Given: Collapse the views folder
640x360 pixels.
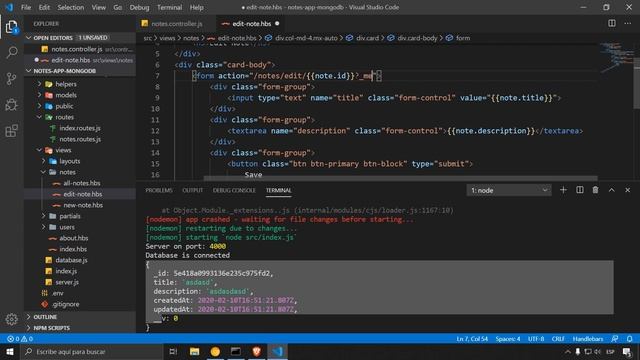Looking at the screenshot, I should click(63, 150).
